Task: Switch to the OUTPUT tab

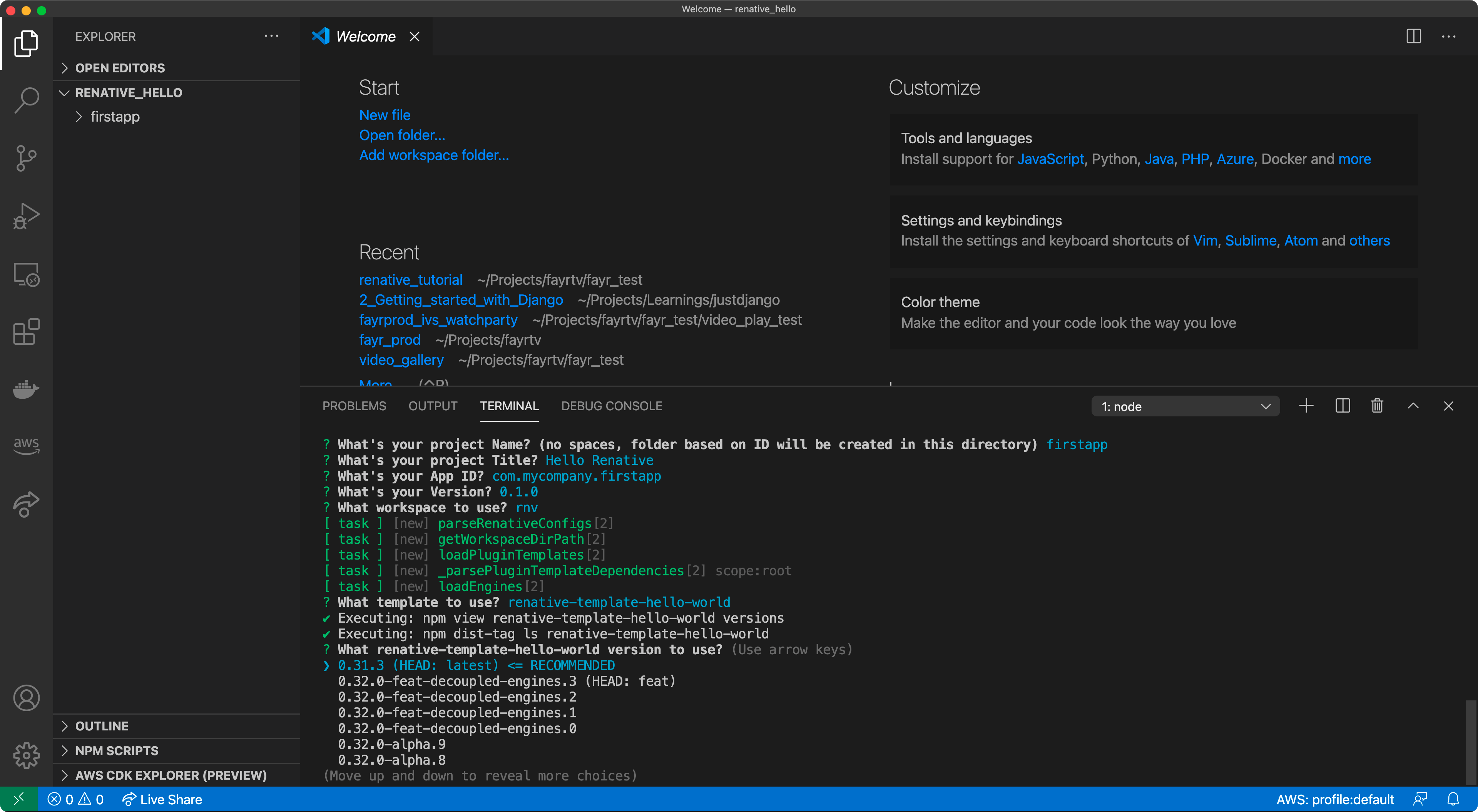Action: [433, 406]
